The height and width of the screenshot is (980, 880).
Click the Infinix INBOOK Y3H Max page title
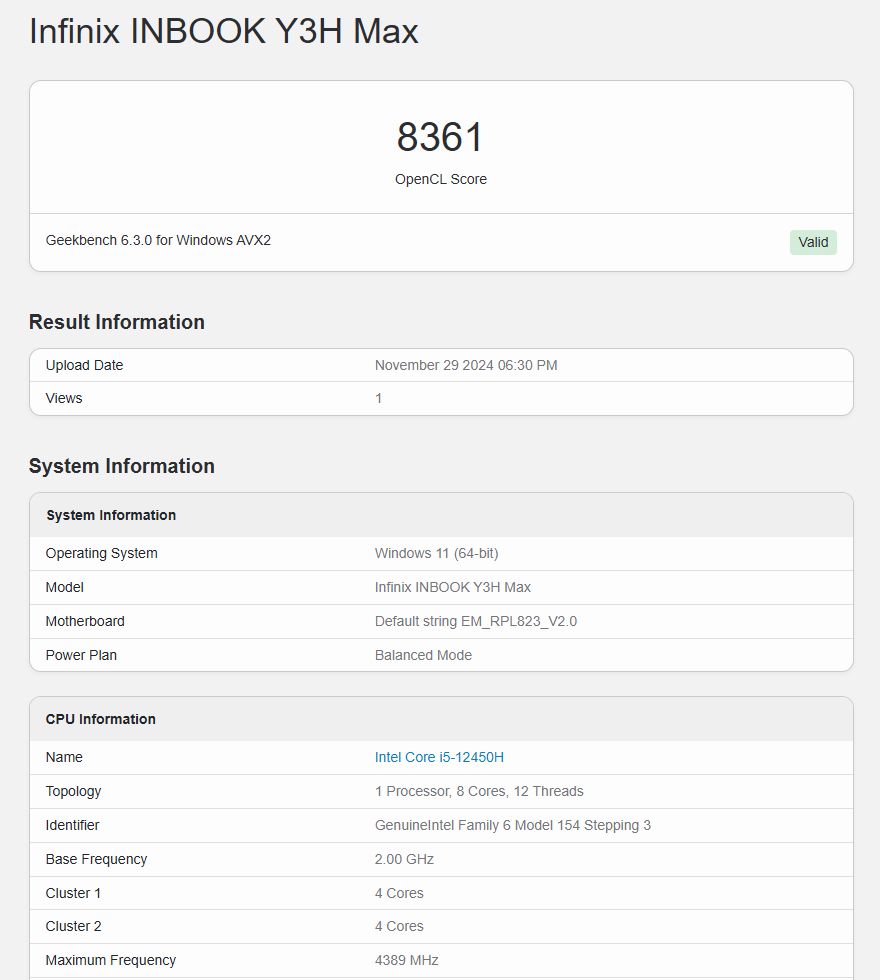coord(224,31)
